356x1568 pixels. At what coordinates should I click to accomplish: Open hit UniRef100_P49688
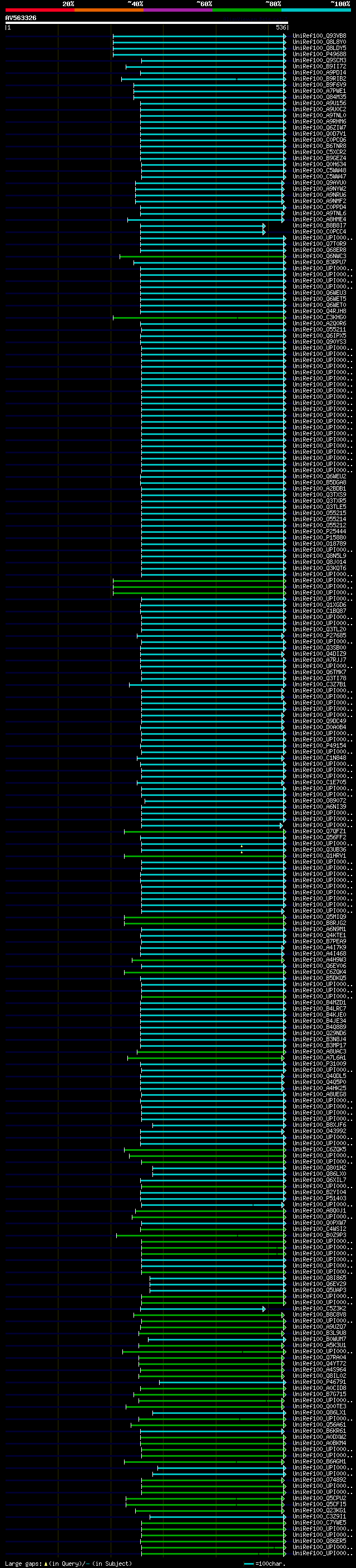tap(319, 54)
